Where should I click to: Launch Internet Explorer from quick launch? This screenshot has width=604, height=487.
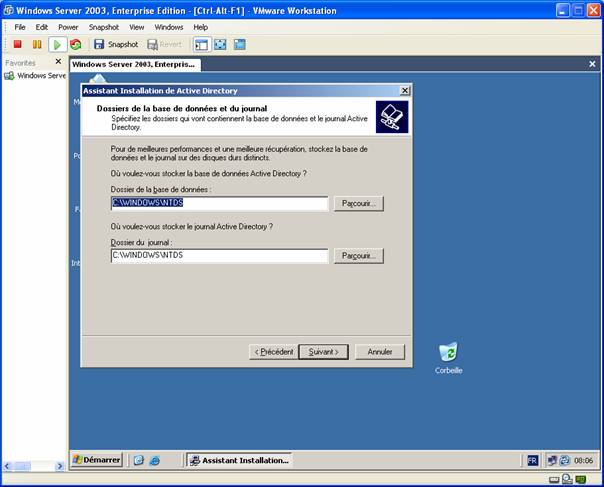click(x=155, y=460)
